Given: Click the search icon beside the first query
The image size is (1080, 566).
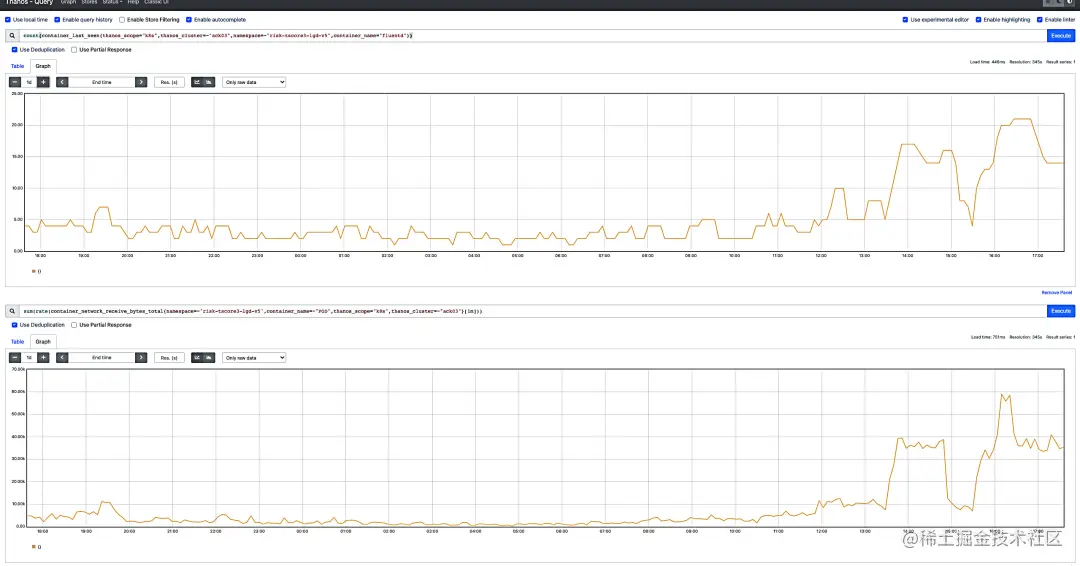Looking at the screenshot, I should point(12,36).
